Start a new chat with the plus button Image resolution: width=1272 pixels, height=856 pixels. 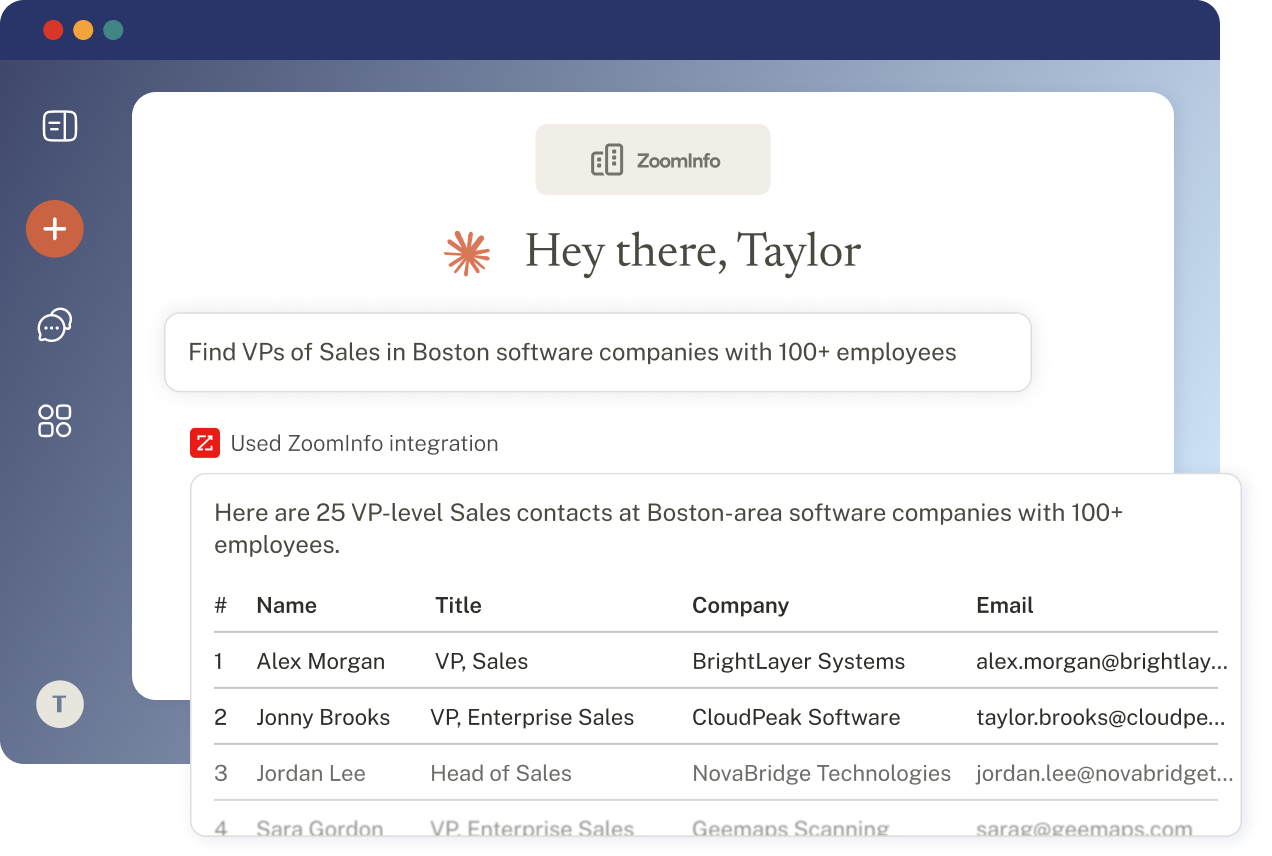pos(55,229)
